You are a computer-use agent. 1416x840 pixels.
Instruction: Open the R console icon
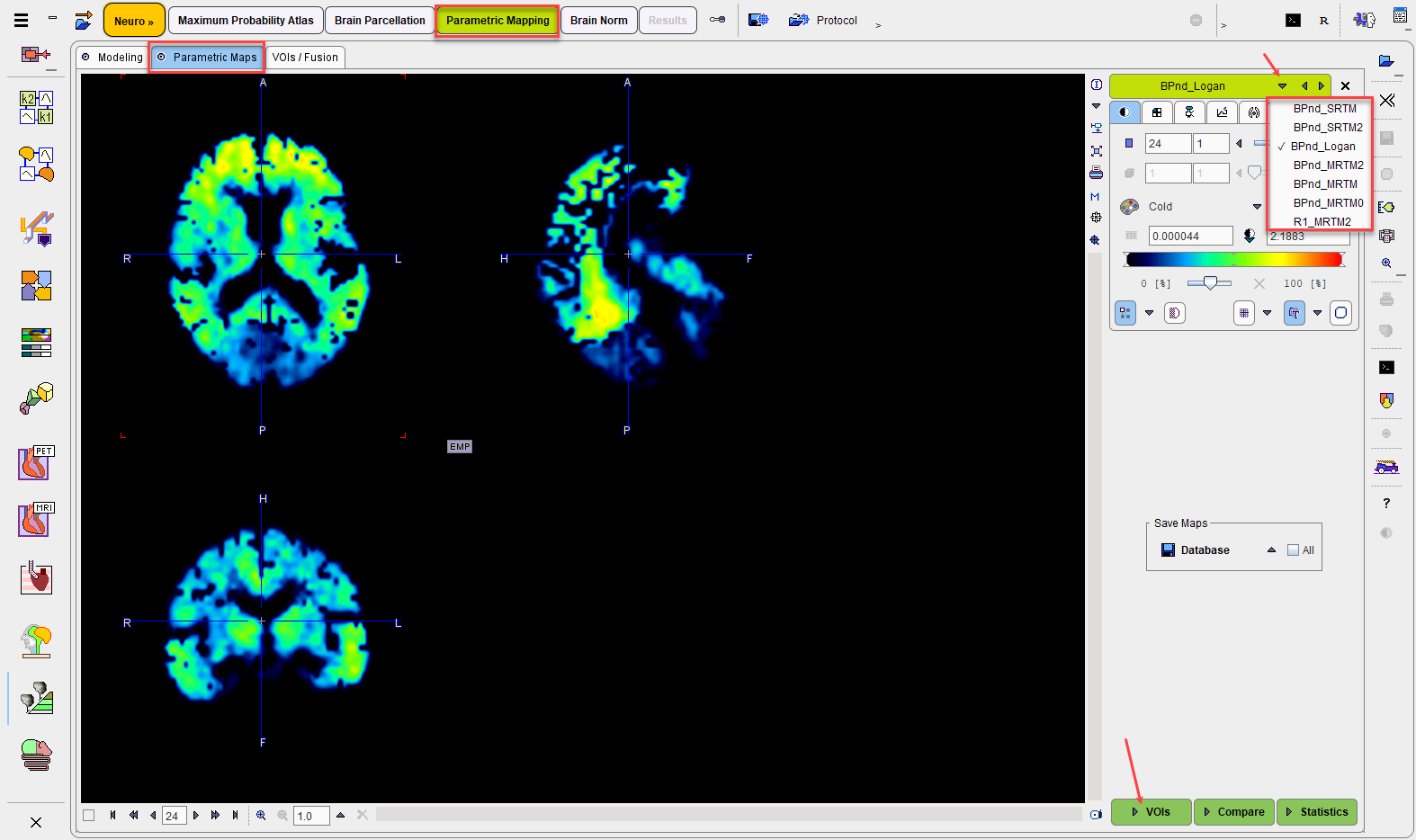[1324, 20]
